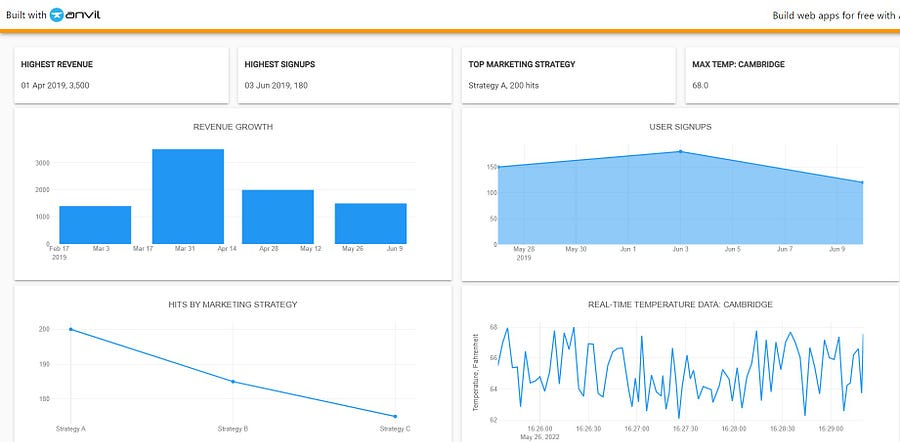
Task: Click the '16:28:30' time axis label
Action: (x=783, y=429)
